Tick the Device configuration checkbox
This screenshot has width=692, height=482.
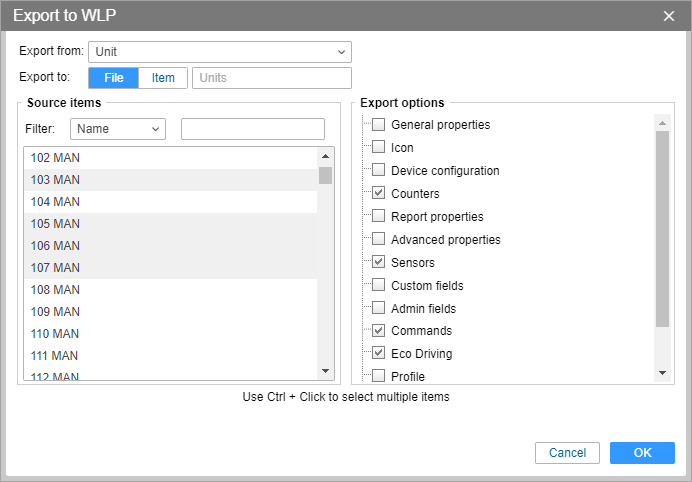point(378,170)
